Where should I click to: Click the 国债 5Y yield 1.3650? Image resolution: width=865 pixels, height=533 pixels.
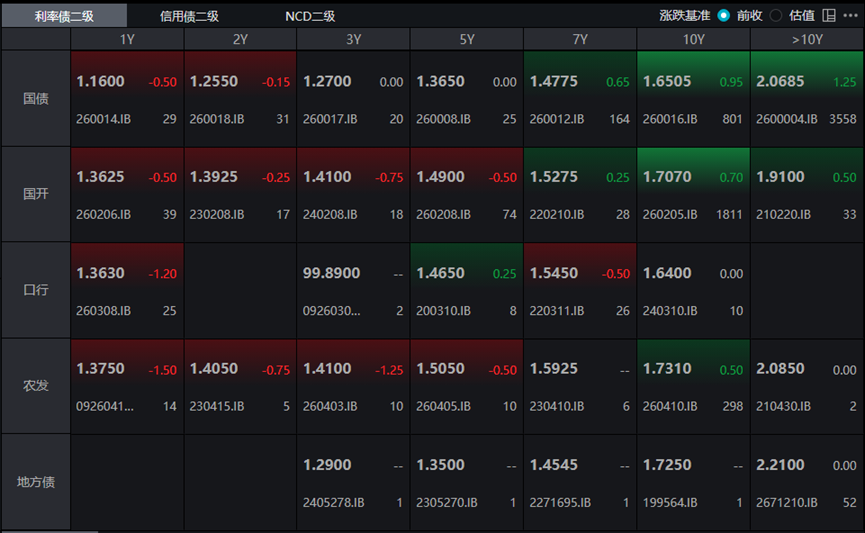point(440,82)
